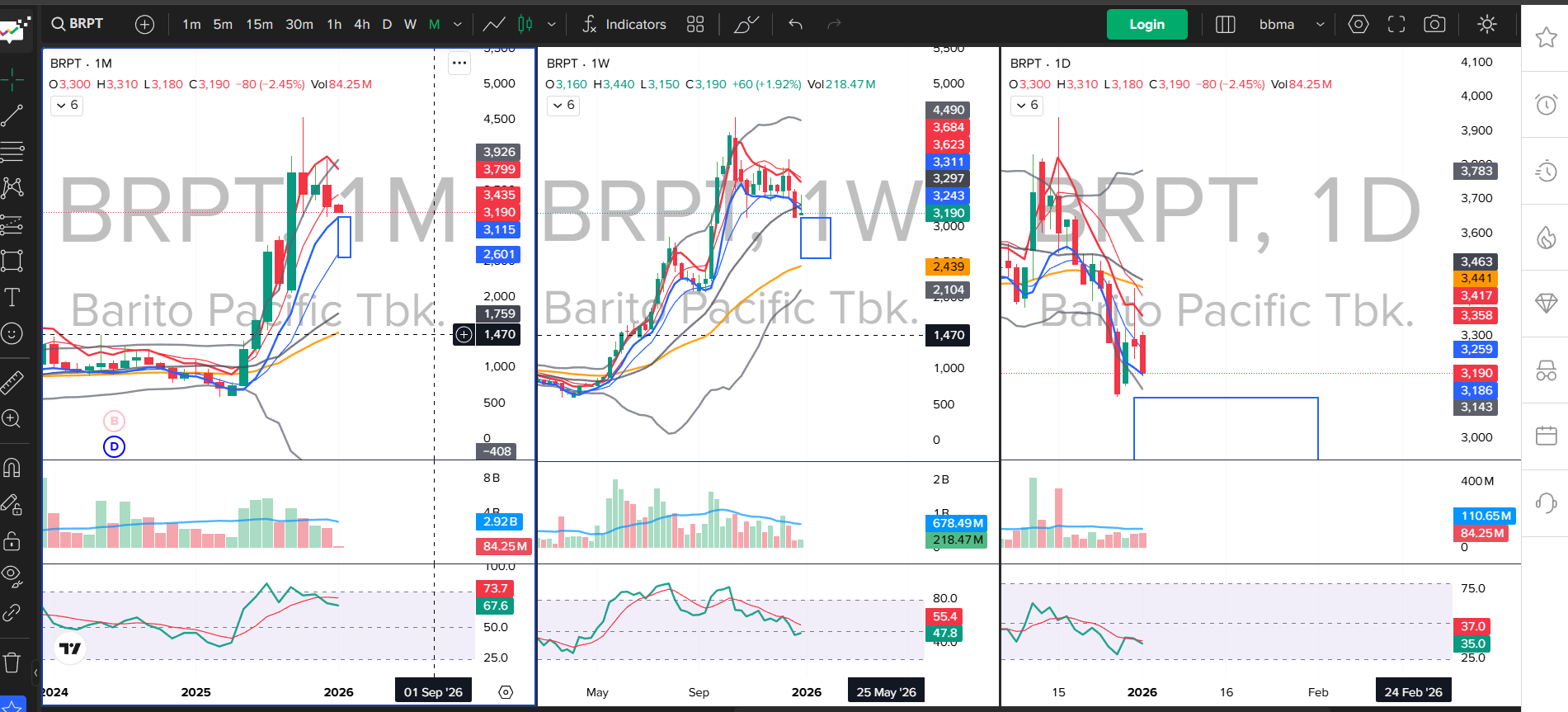The image size is (1568, 712).
Task: Collapse the indicator legend in BRPT 1W pane
Action: 563,105
